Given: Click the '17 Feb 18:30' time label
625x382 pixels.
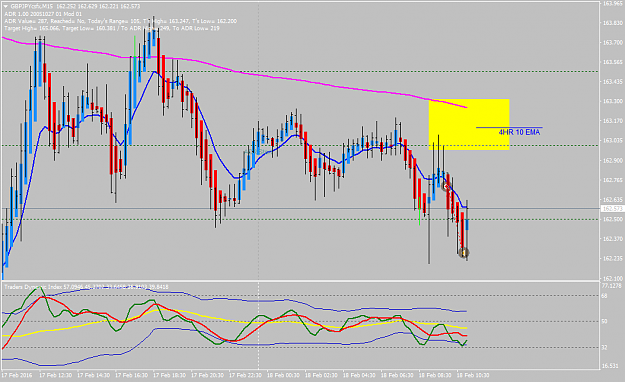Looking at the screenshot, I should click(169, 375).
